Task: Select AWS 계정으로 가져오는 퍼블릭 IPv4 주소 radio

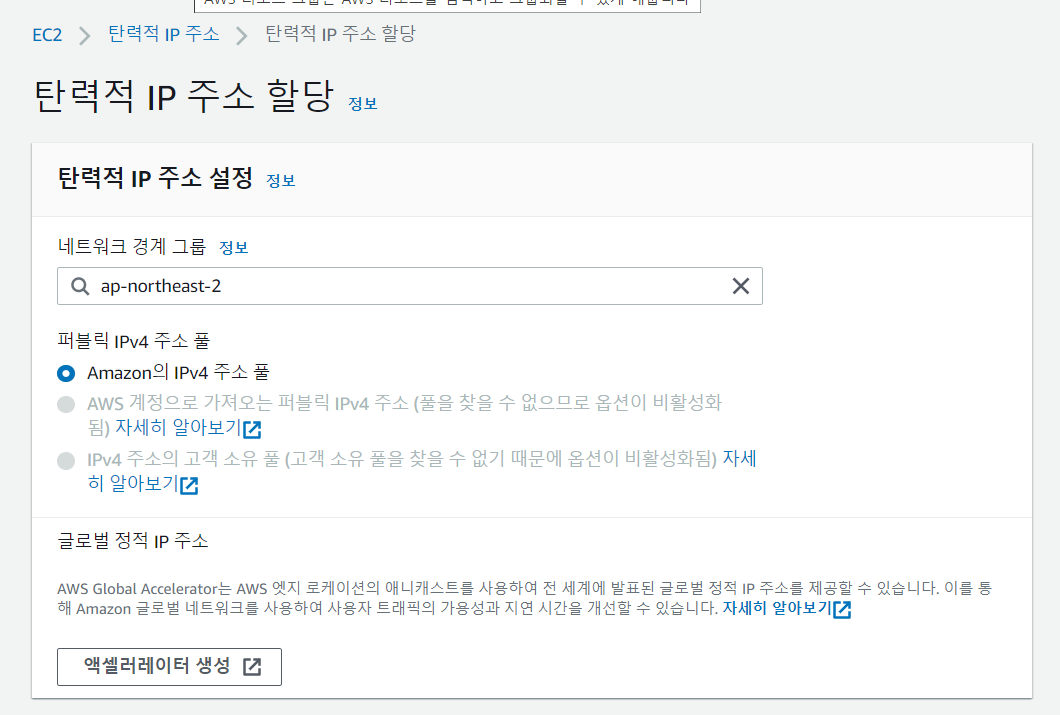Action: 66,404
